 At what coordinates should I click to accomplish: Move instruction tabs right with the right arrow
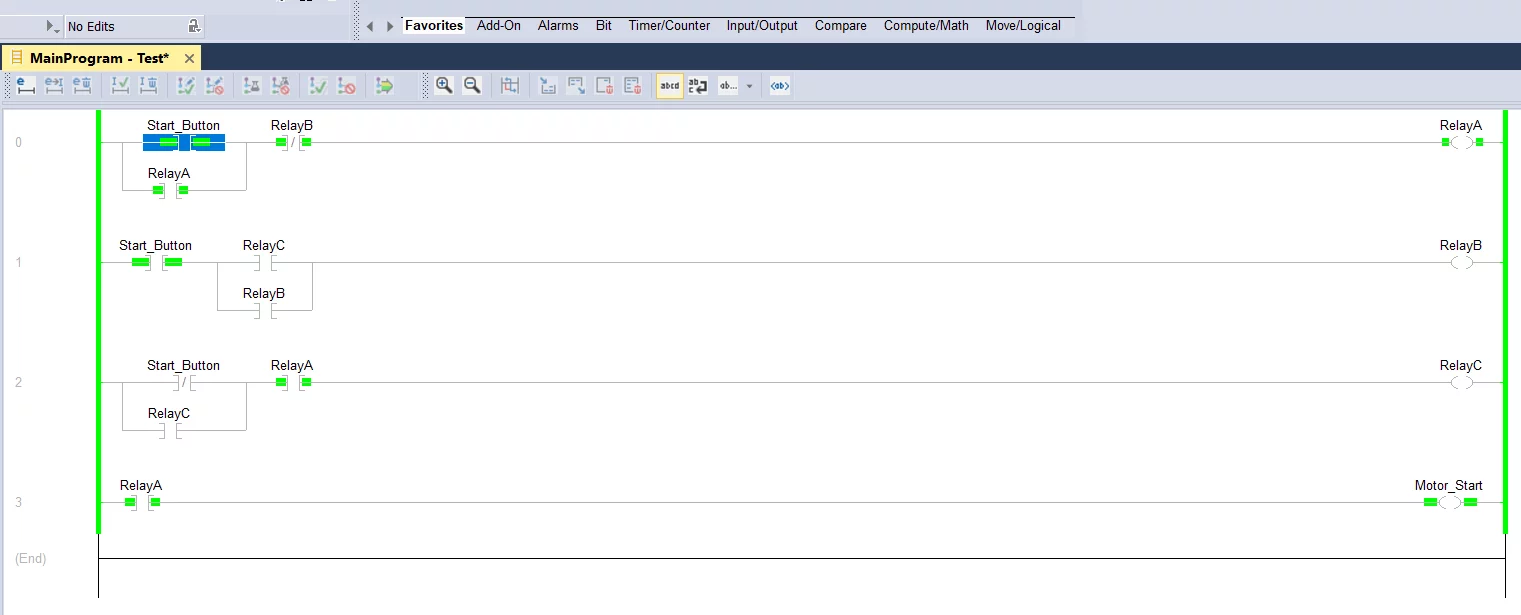click(390, 26)
